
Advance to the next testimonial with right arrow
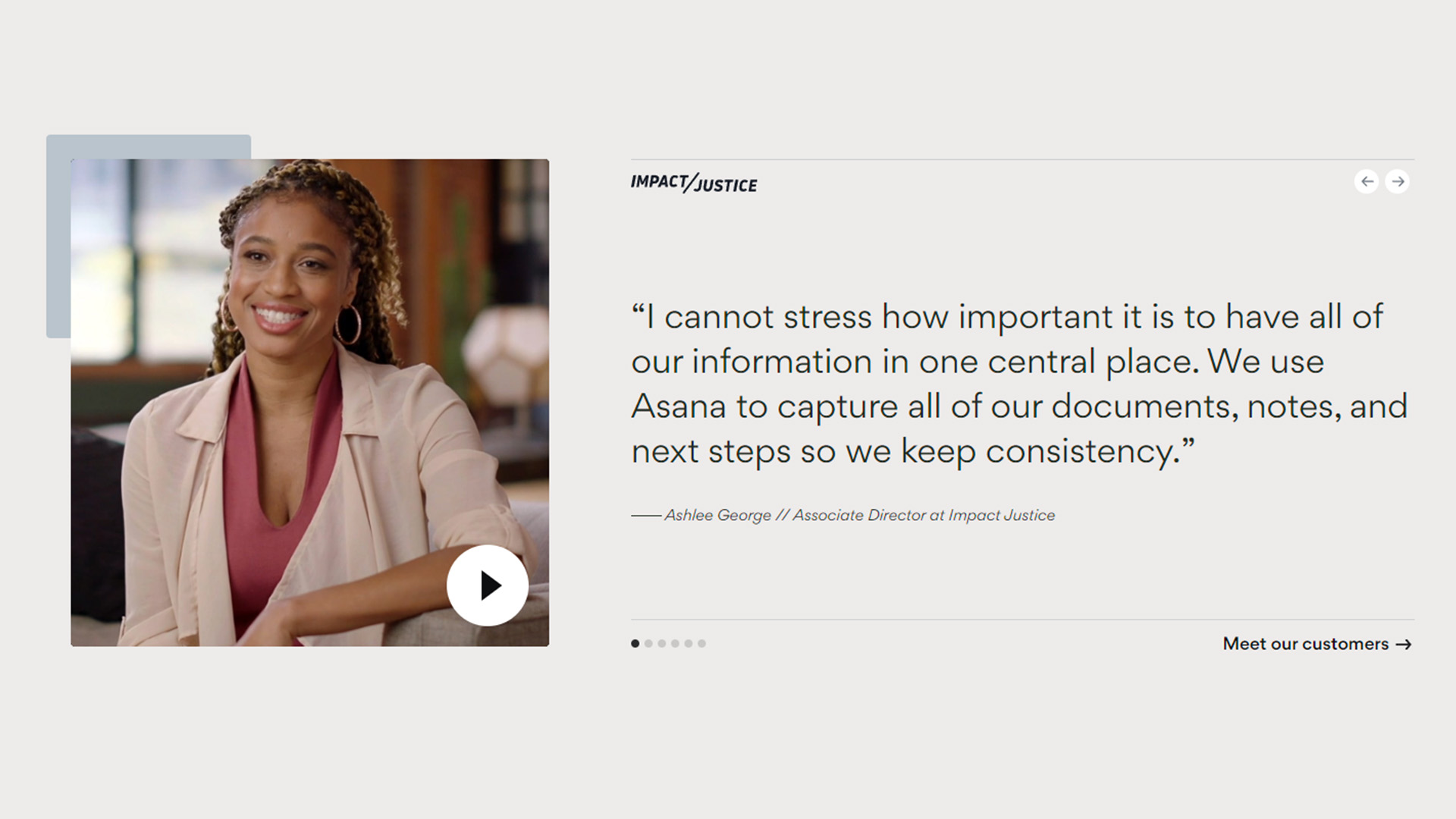click(1398, 181)
